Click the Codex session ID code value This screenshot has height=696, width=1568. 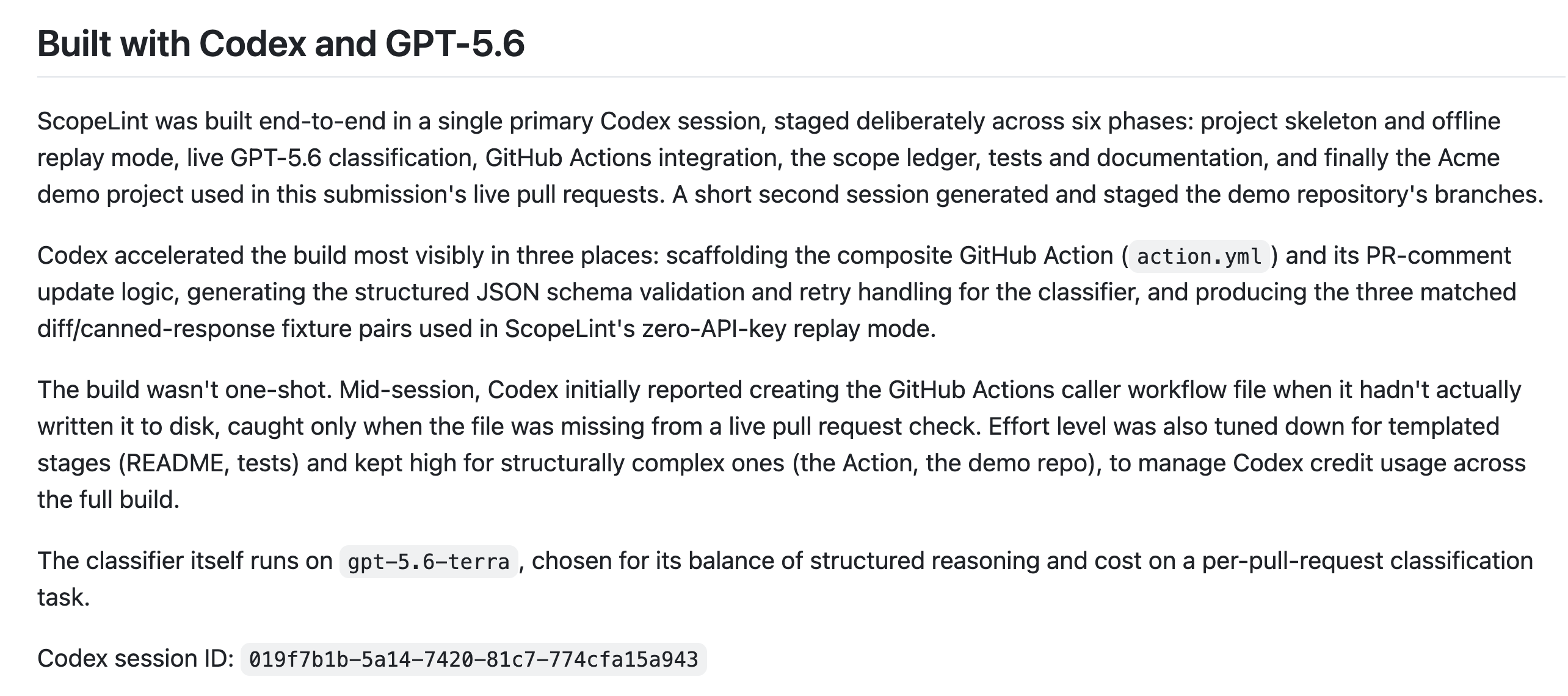(474, 659)
